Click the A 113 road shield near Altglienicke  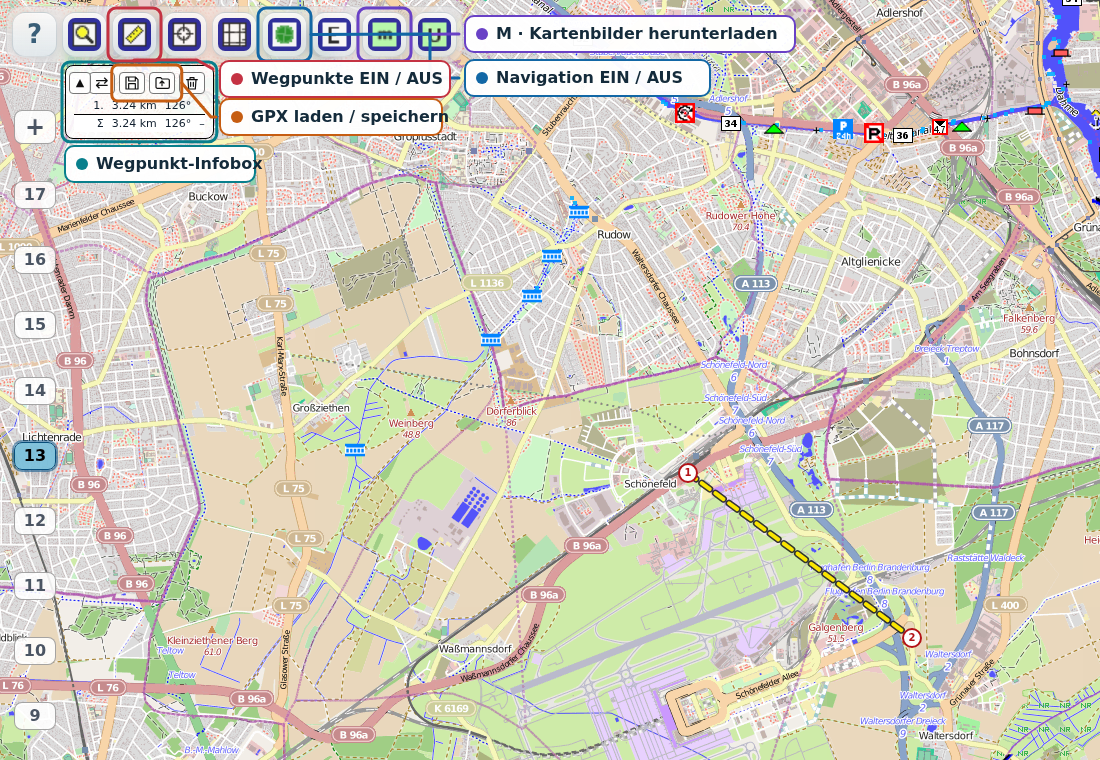(756, 284)
